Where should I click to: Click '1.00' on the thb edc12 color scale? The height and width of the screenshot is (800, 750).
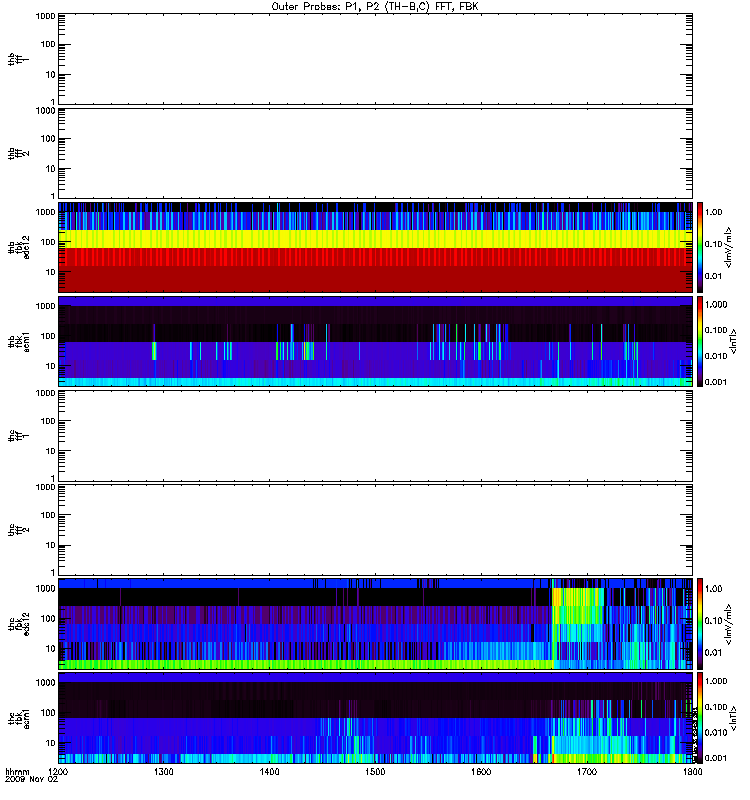pyautogui.click(x=714, y=212)
